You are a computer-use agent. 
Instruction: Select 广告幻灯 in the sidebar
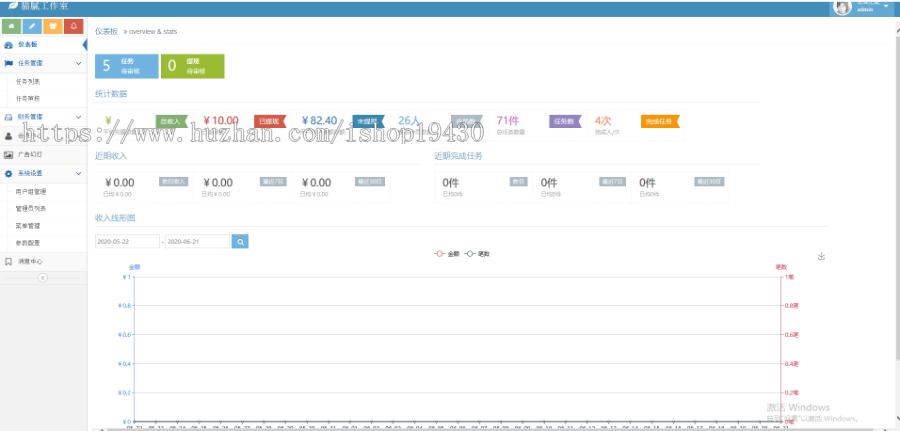point(30,155)
